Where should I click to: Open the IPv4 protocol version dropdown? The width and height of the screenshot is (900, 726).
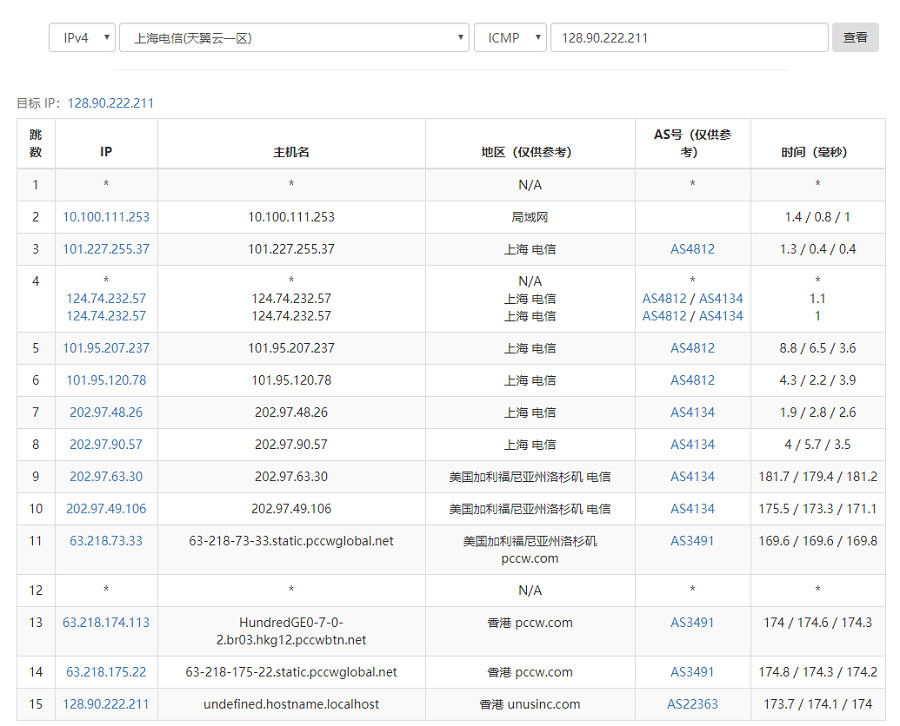pyautogui.click(x=82, y=38)
